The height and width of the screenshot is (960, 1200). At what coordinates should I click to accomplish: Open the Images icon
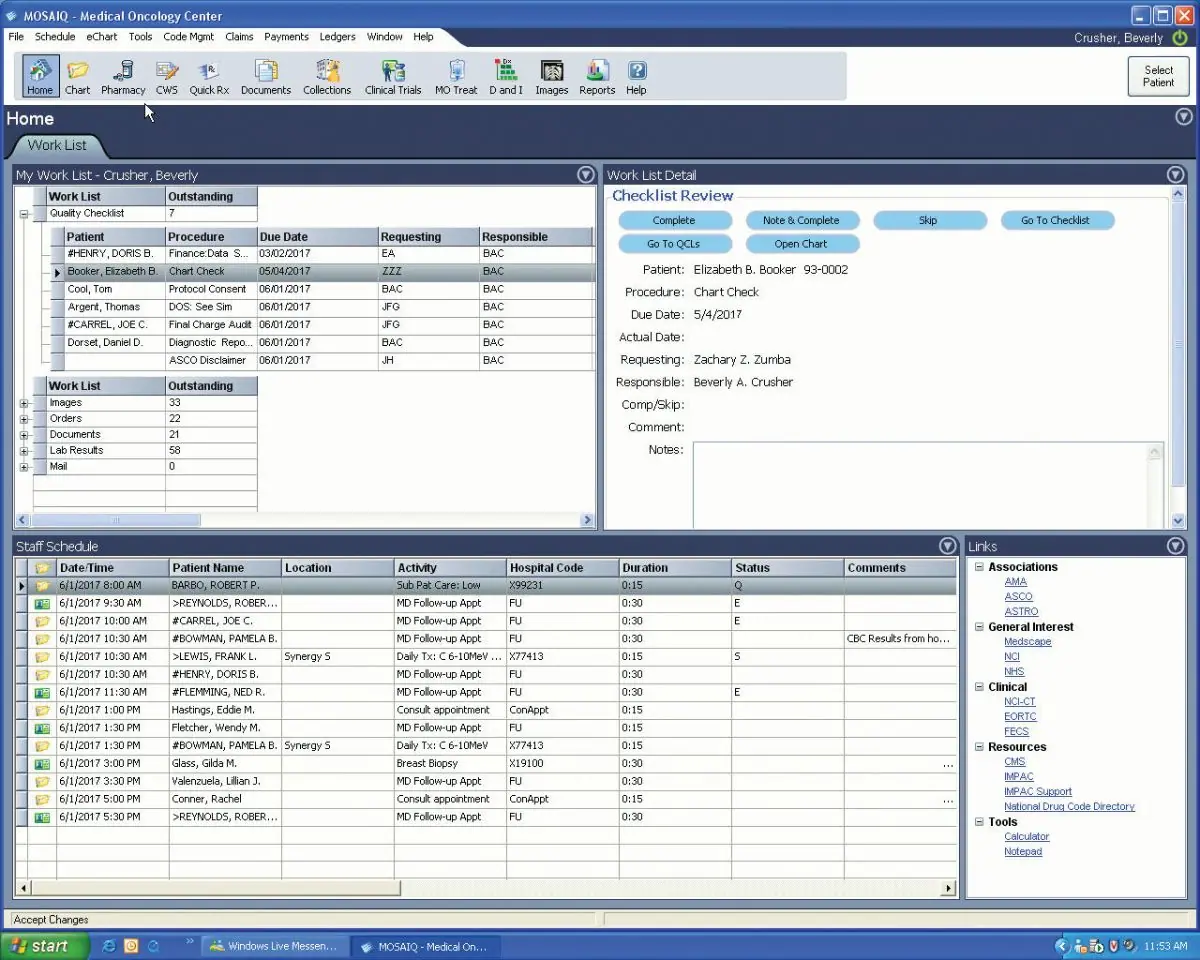(x=552, y=75)
